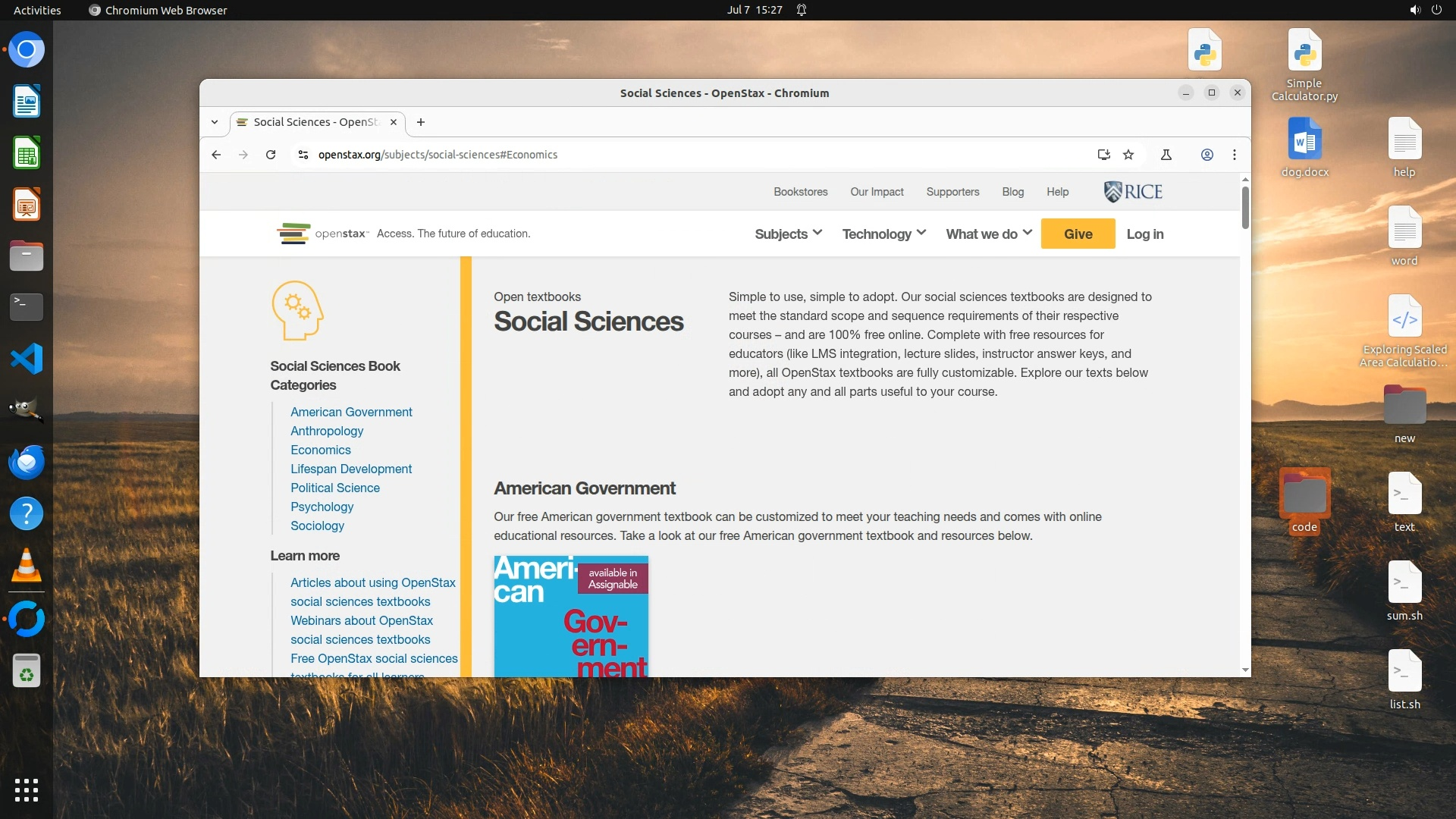Click the back navigation arrow

pos(216,155)
